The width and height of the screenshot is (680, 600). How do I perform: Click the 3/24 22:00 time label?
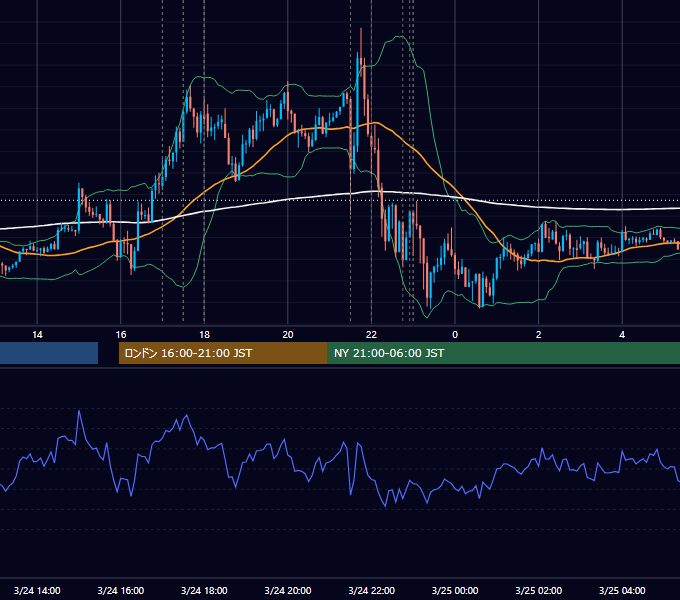(x=371, y=590)
